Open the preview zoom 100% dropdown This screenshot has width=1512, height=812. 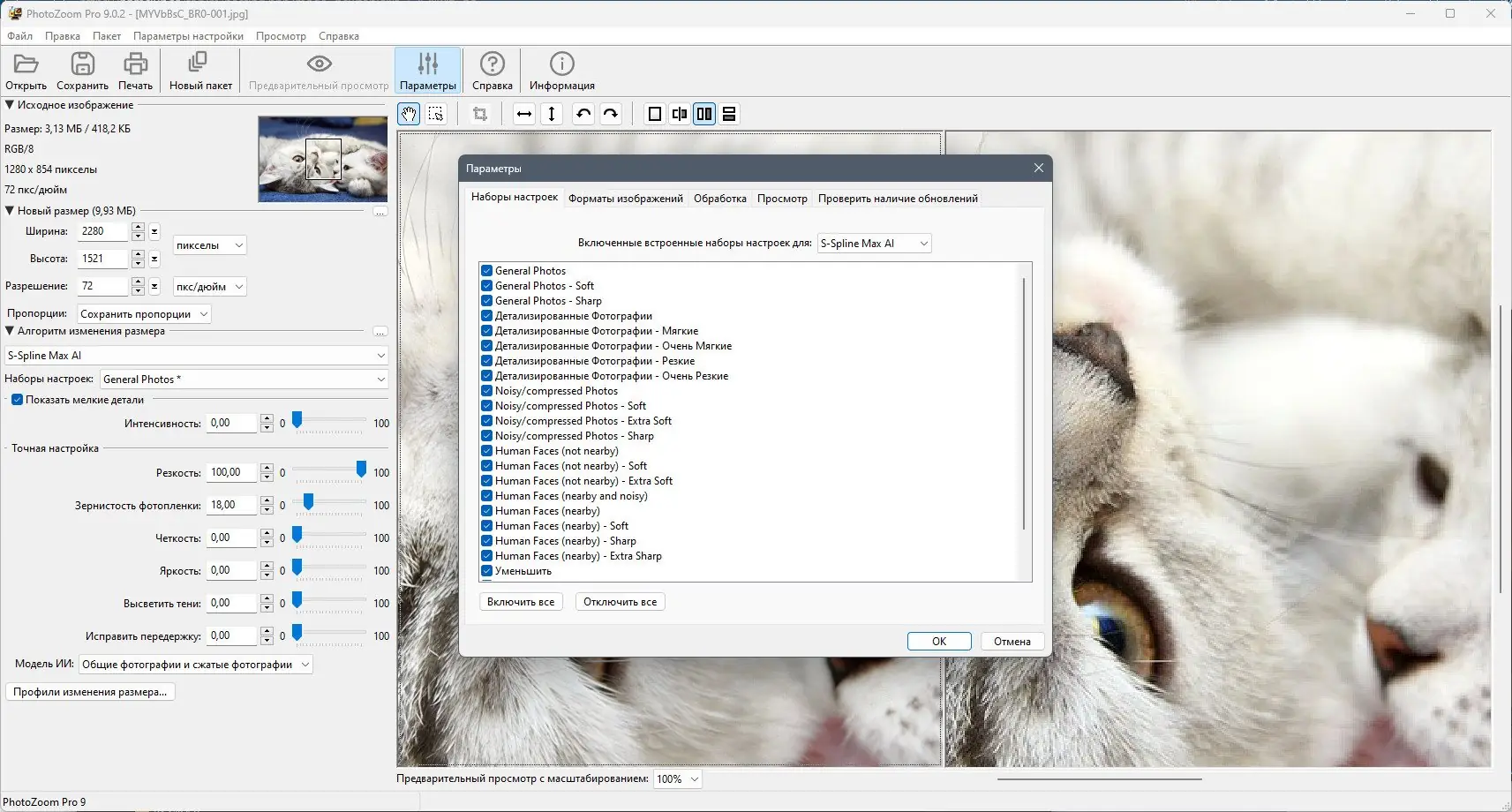point(678,779)
